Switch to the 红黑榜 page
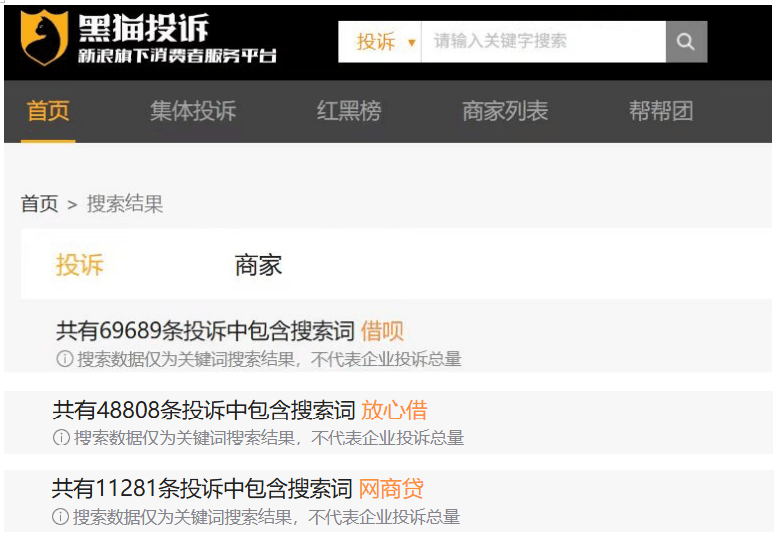This screenshot has height=539, width=780. pos(349,111)
